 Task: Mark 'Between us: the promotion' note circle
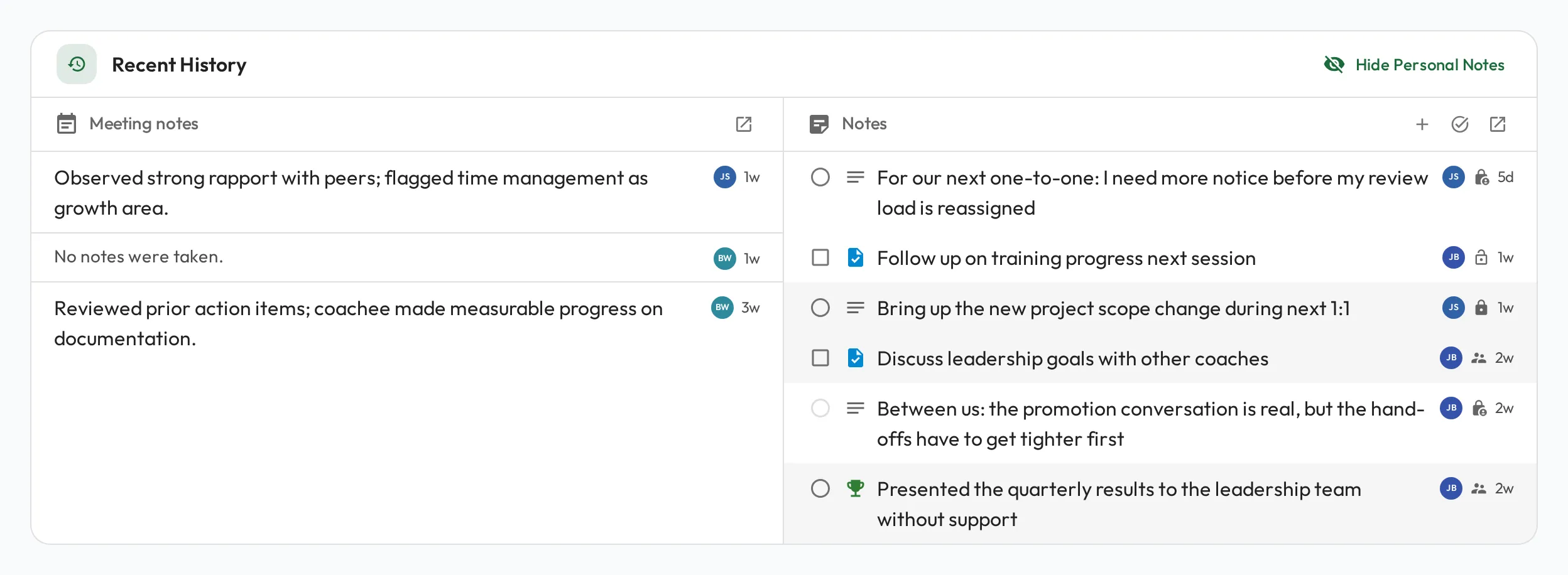[x=820, y=408]
